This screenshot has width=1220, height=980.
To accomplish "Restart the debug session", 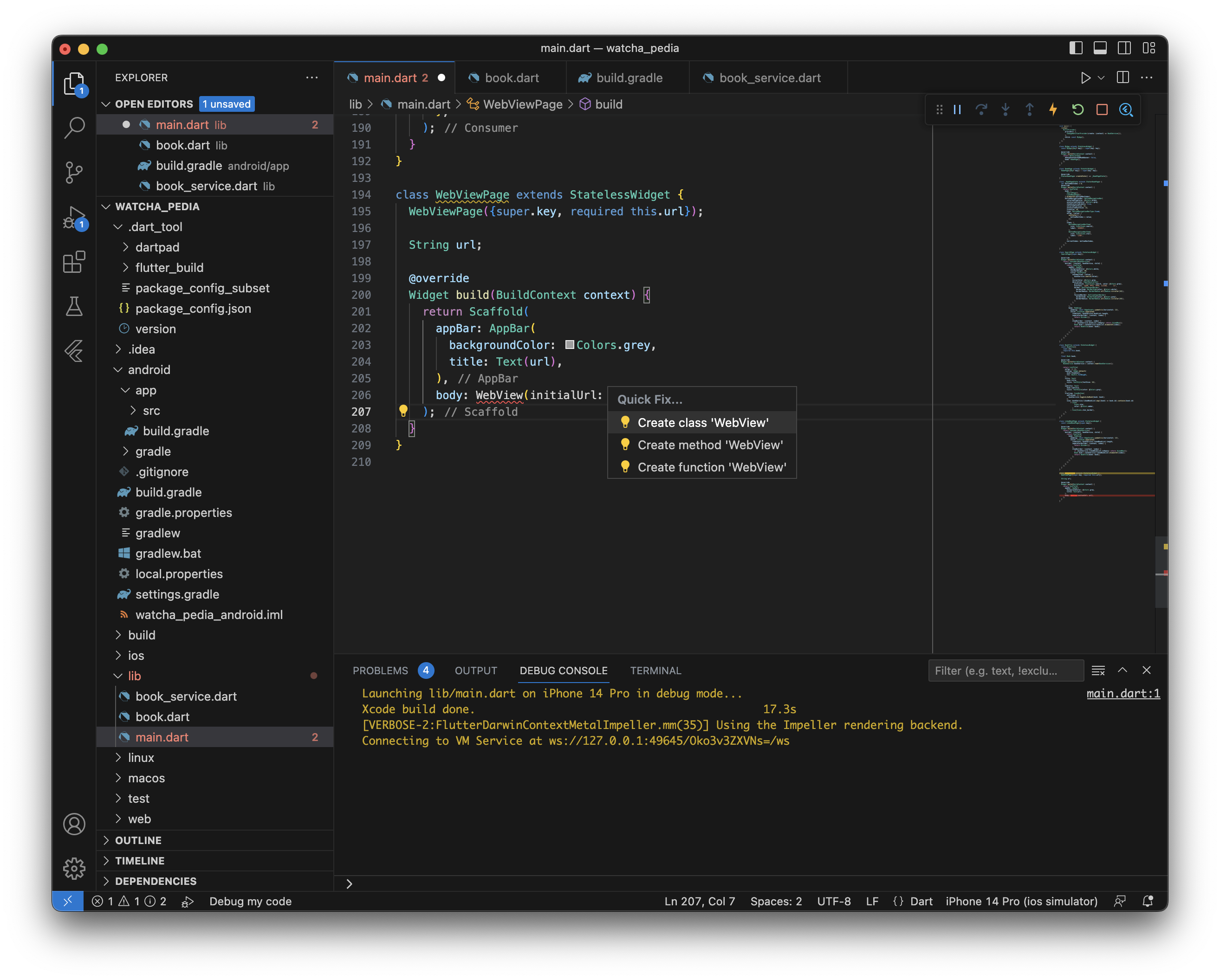I will point(1078,110).
